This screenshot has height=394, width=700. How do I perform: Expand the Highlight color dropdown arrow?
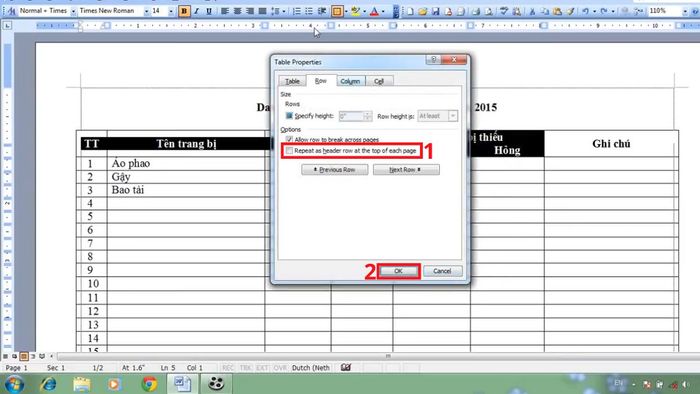(x=364, y=11)
